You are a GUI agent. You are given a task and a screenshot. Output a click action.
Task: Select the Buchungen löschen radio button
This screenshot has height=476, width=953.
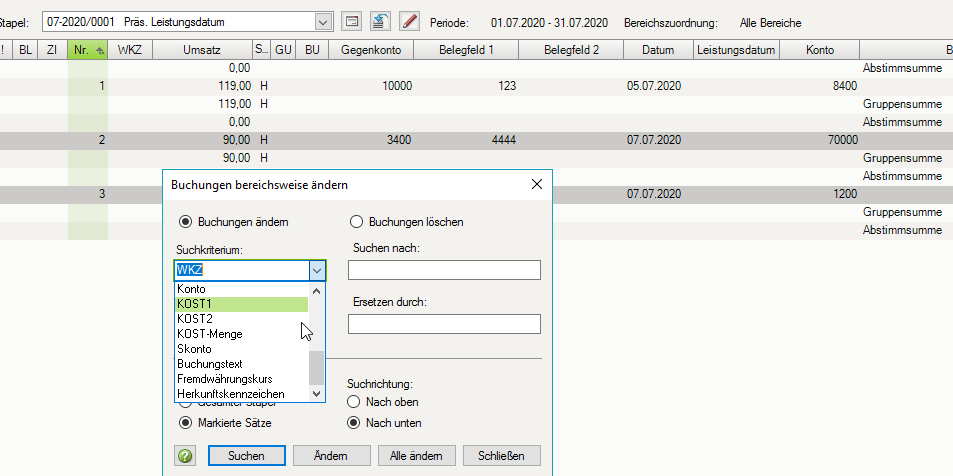click(356, 222)
